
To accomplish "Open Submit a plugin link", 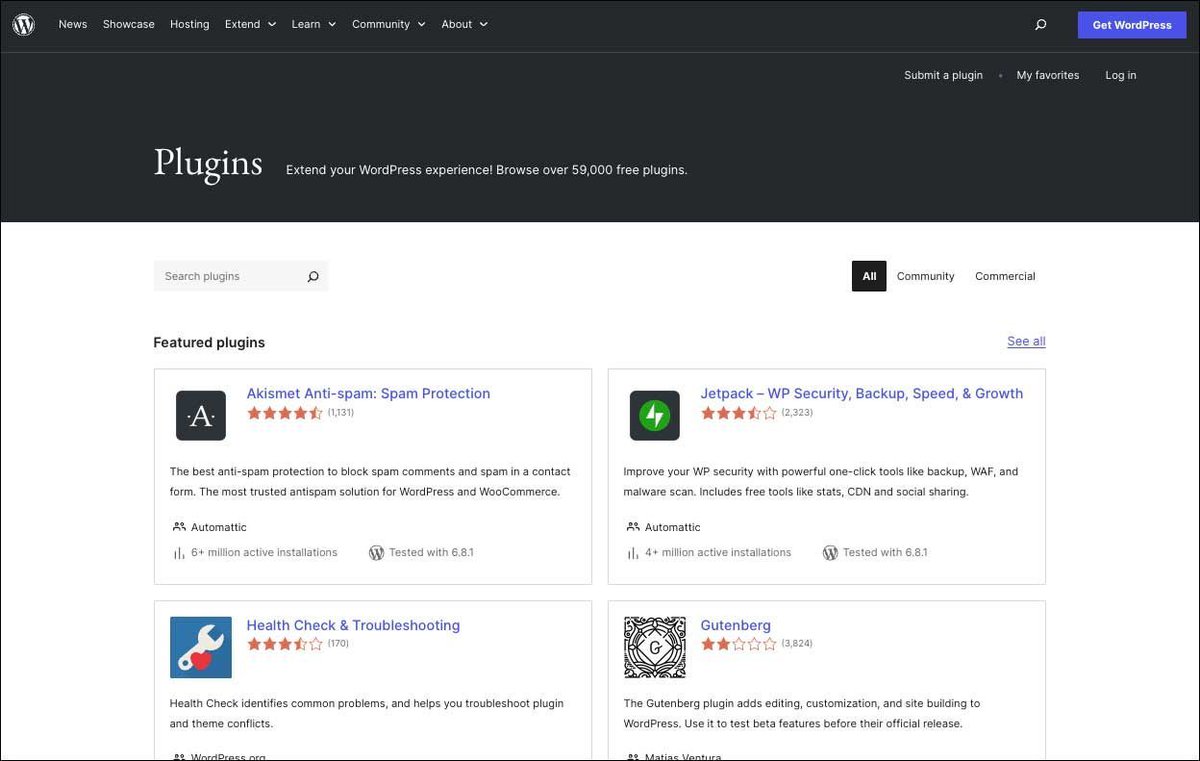I will pyautogui.click(x=943, y=76).
